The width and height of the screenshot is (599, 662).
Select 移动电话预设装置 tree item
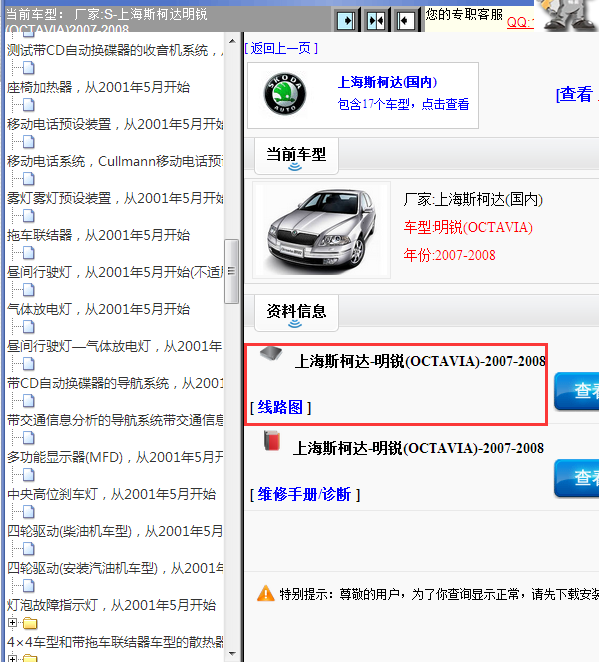(x=115, y=124)
